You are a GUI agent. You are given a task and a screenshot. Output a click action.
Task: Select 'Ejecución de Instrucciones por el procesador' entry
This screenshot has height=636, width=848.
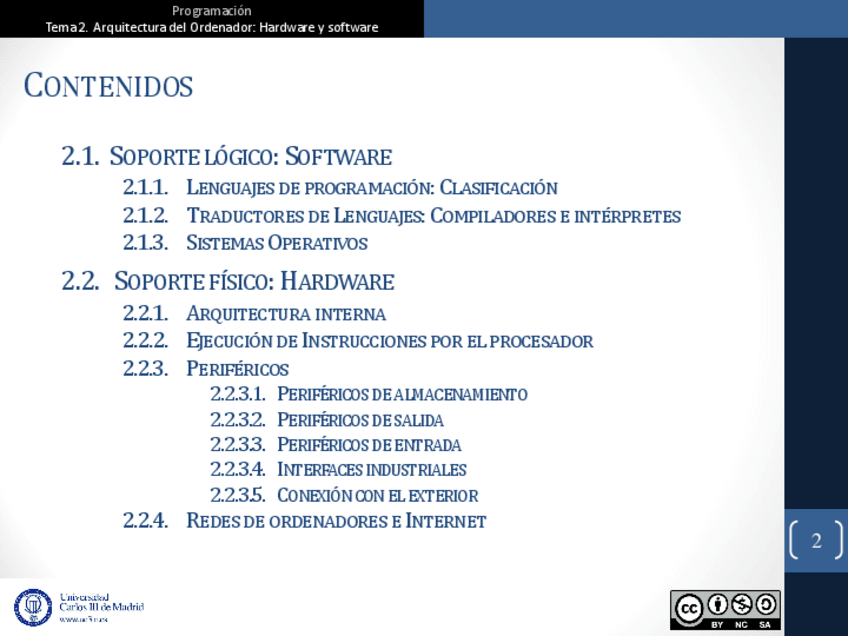coord(390,341)
